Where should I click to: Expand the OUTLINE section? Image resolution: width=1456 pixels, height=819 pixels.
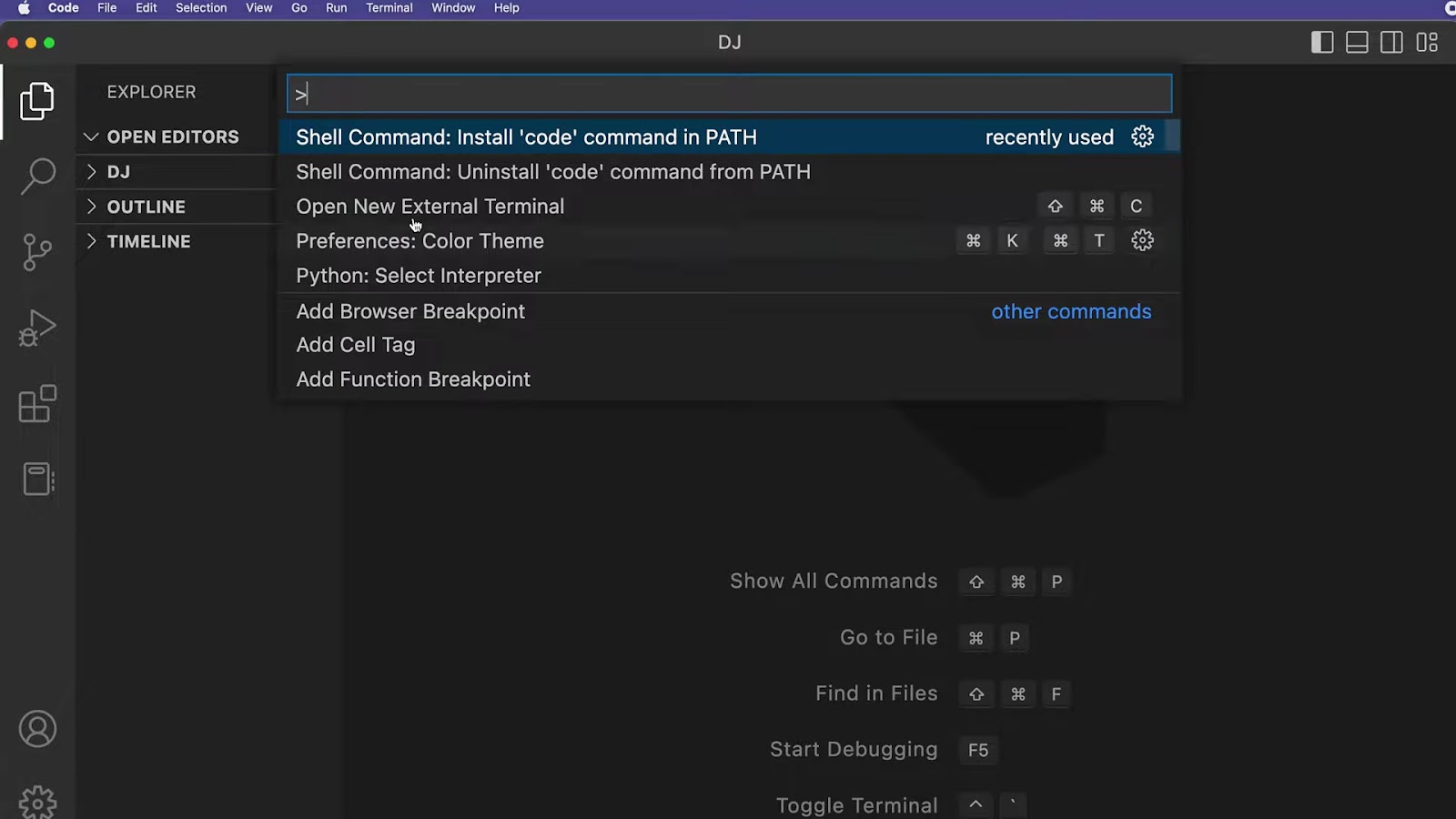tap(175, 207)
